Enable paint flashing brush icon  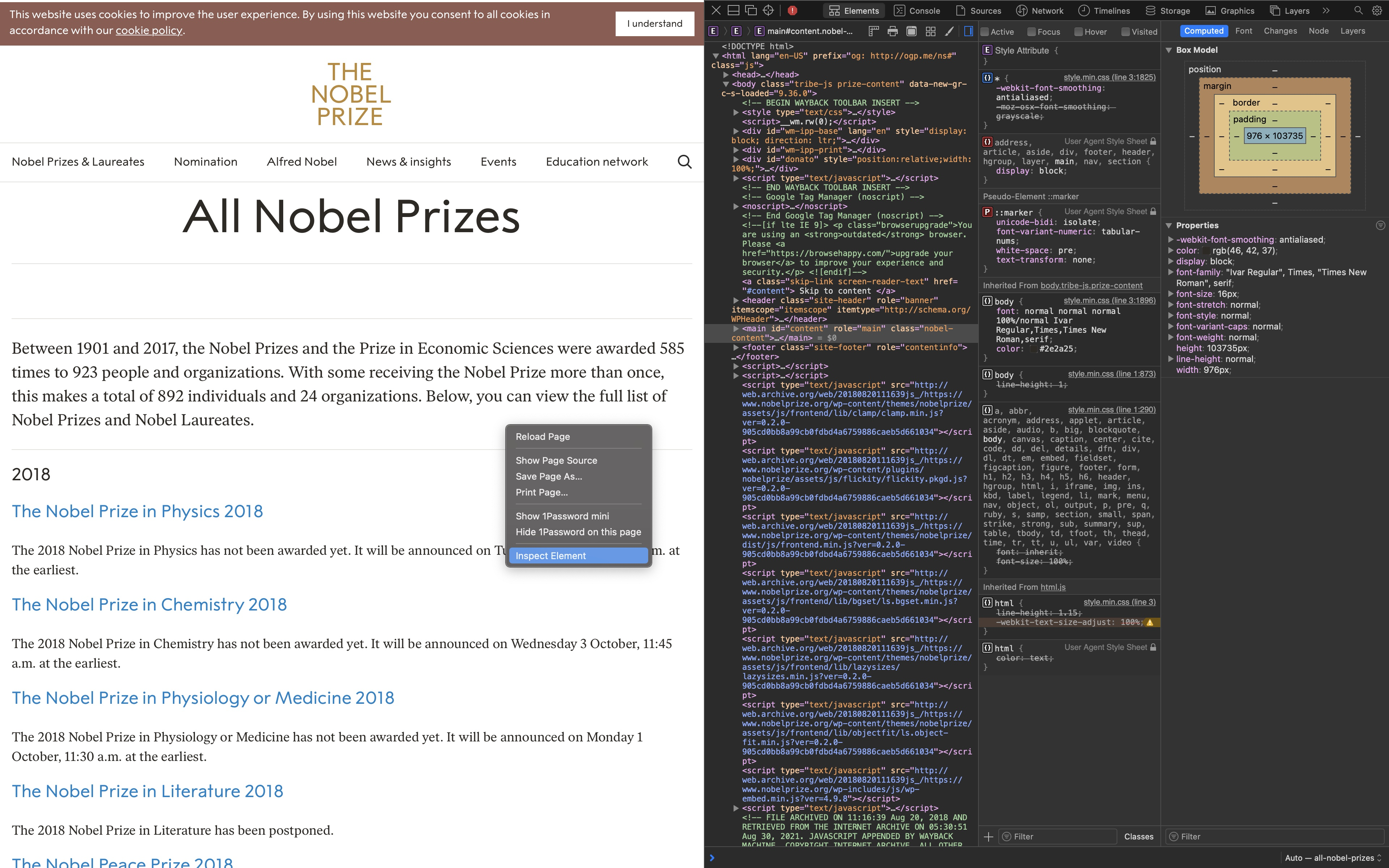click(950, 31)
